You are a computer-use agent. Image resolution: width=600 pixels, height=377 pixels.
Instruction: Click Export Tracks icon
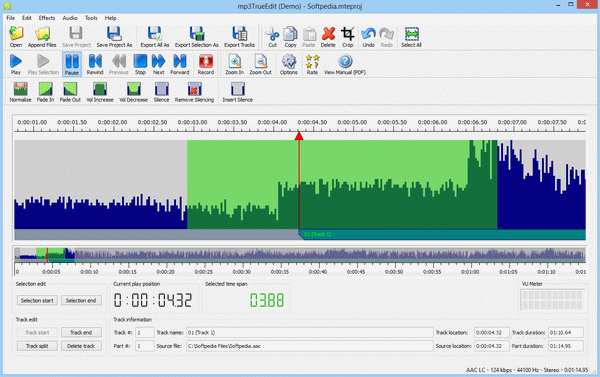(240, 37)
